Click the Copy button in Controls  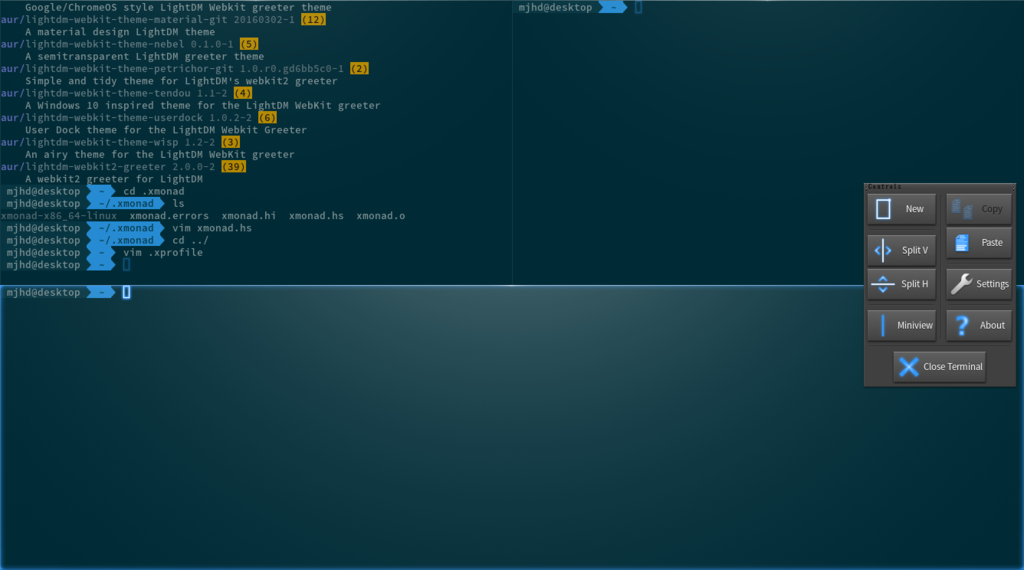click(978, 209)
